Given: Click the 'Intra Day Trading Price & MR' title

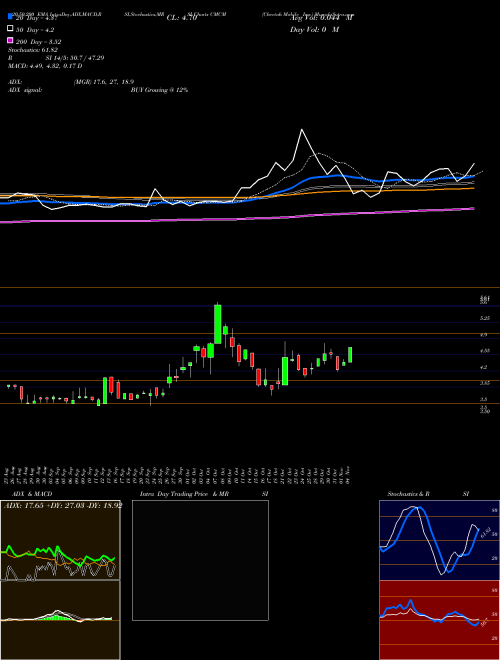Looking at the screenshot, I should coord(184,494).
